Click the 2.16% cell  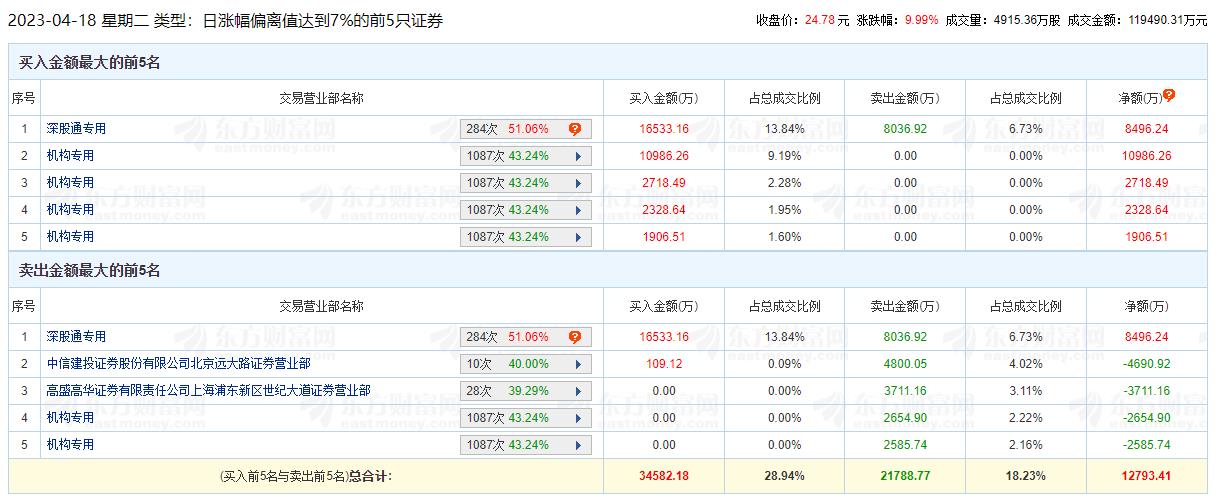point(1025,445)
